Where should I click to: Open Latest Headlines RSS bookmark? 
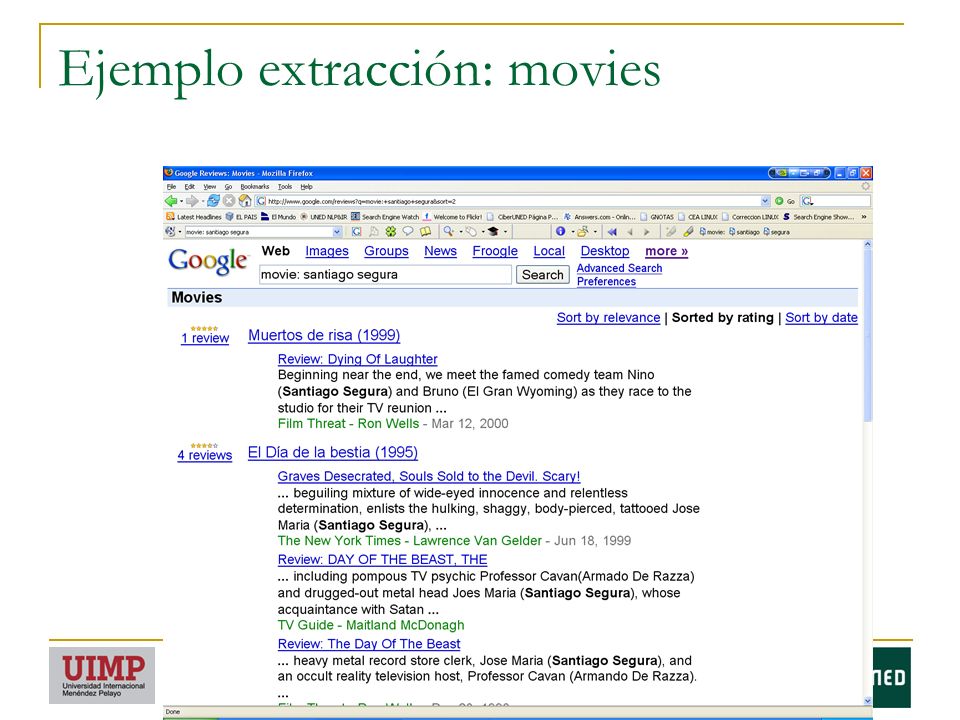pyautogui.click(x=193, y=217)
